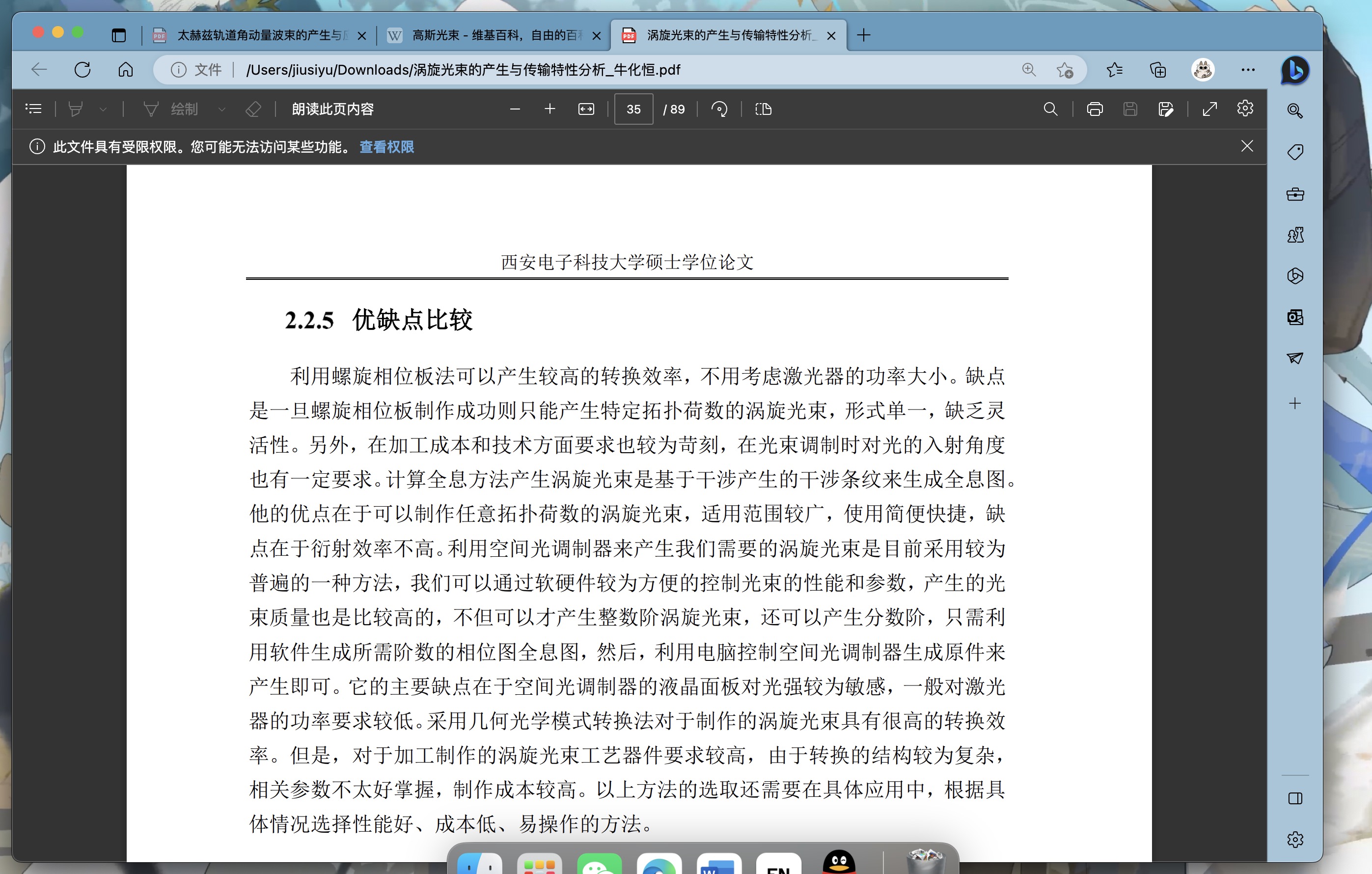The height and width of the screenshot is (874, 1372).
Task: Click 朗读此页内容 read aloud button
Action: [x=332, y=109]
